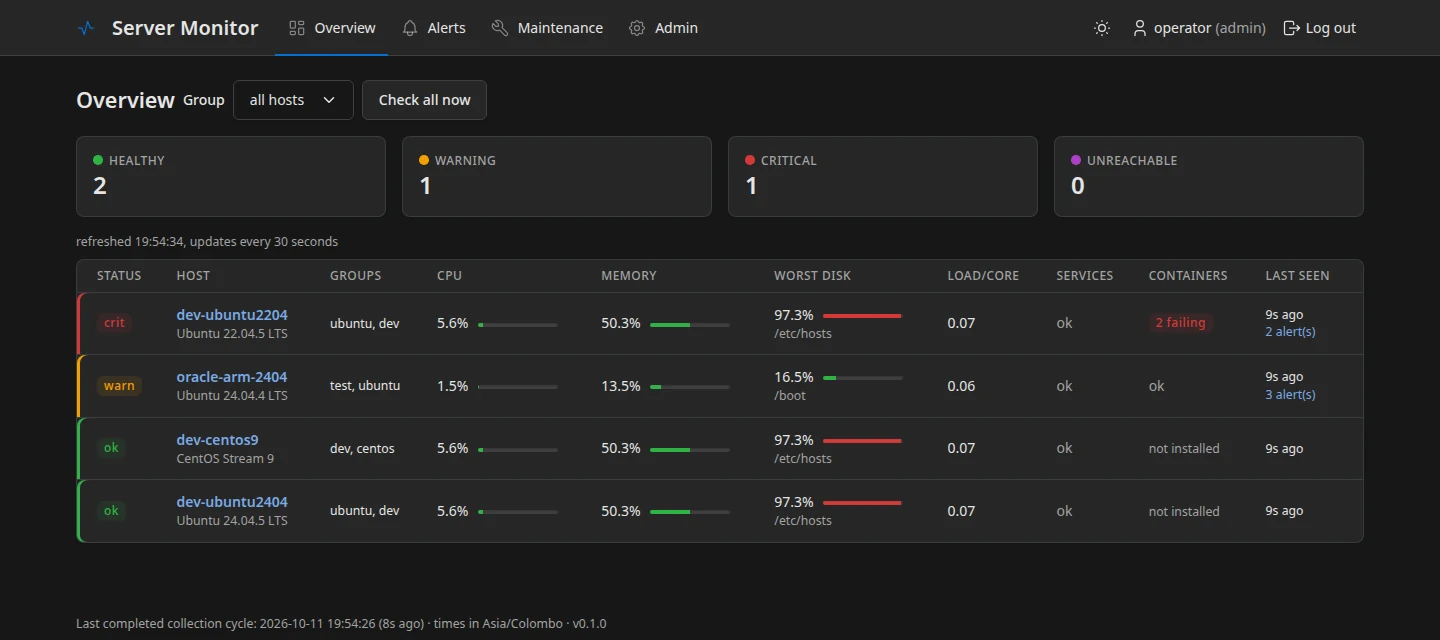The width and height of the screenshot is (1440, 640).
Task: Click the Log out arrow icon
Action: pos(1292,28)
